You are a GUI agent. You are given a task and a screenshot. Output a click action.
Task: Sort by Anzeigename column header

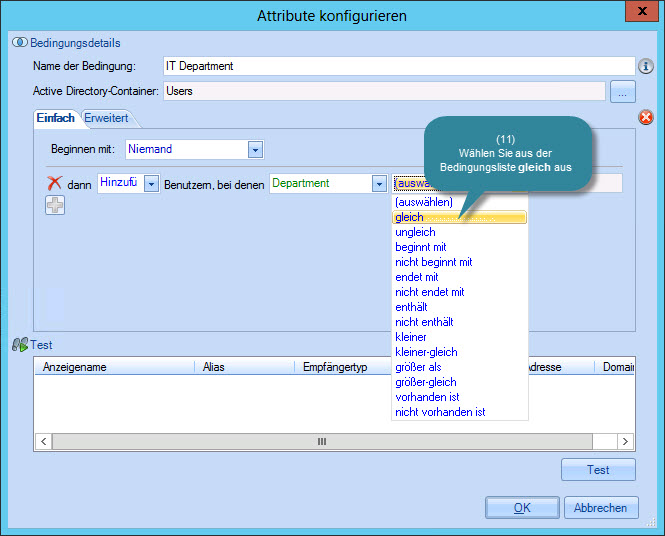(114, 367)
